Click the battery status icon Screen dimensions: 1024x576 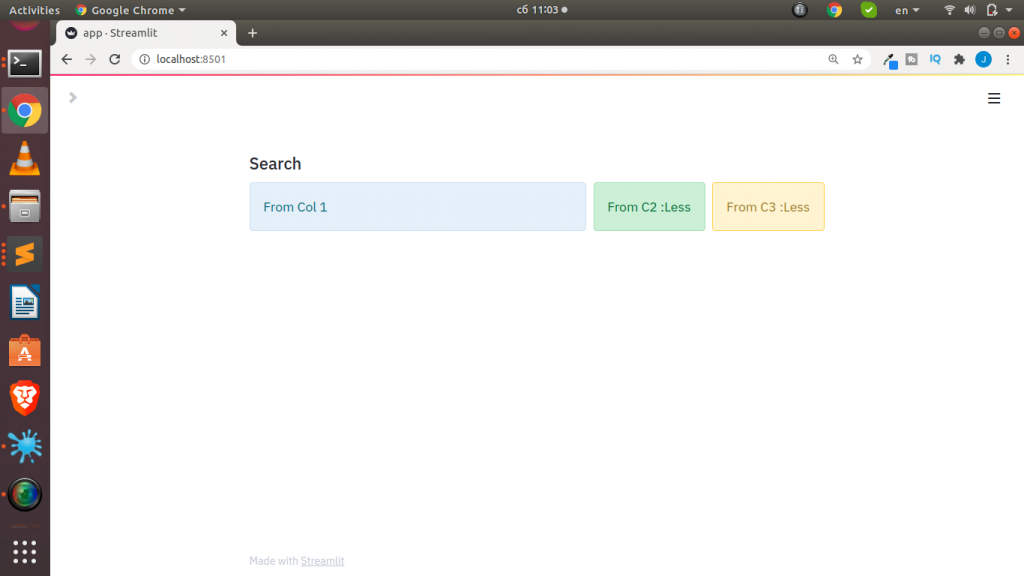[992, 10]
